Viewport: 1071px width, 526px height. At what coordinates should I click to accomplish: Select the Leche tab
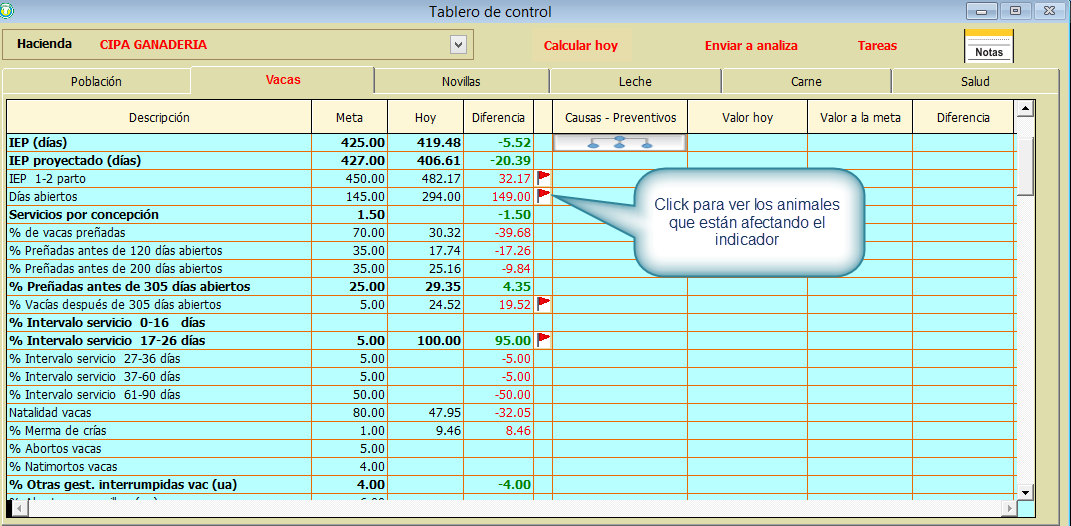635,82
